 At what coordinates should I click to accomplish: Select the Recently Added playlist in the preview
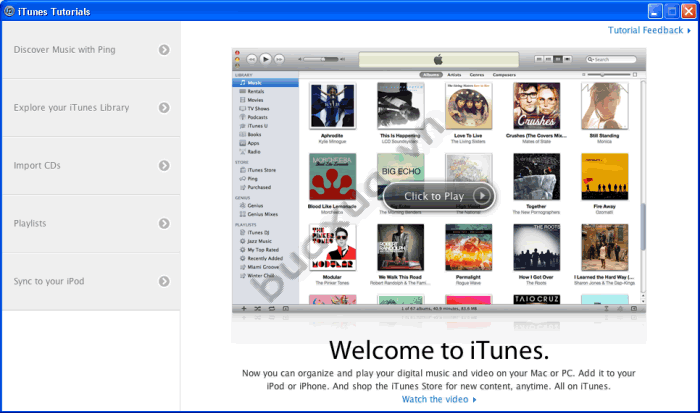[x=265, y=258]
